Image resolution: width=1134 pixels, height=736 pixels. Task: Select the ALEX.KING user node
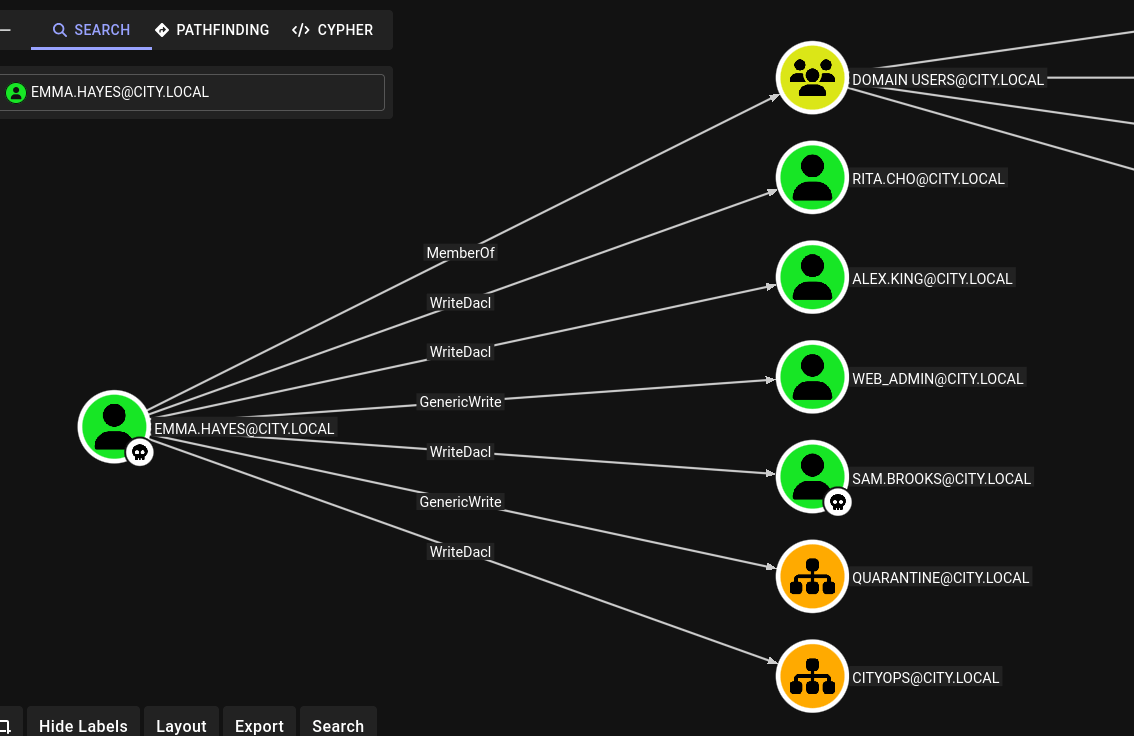point(812,277)
